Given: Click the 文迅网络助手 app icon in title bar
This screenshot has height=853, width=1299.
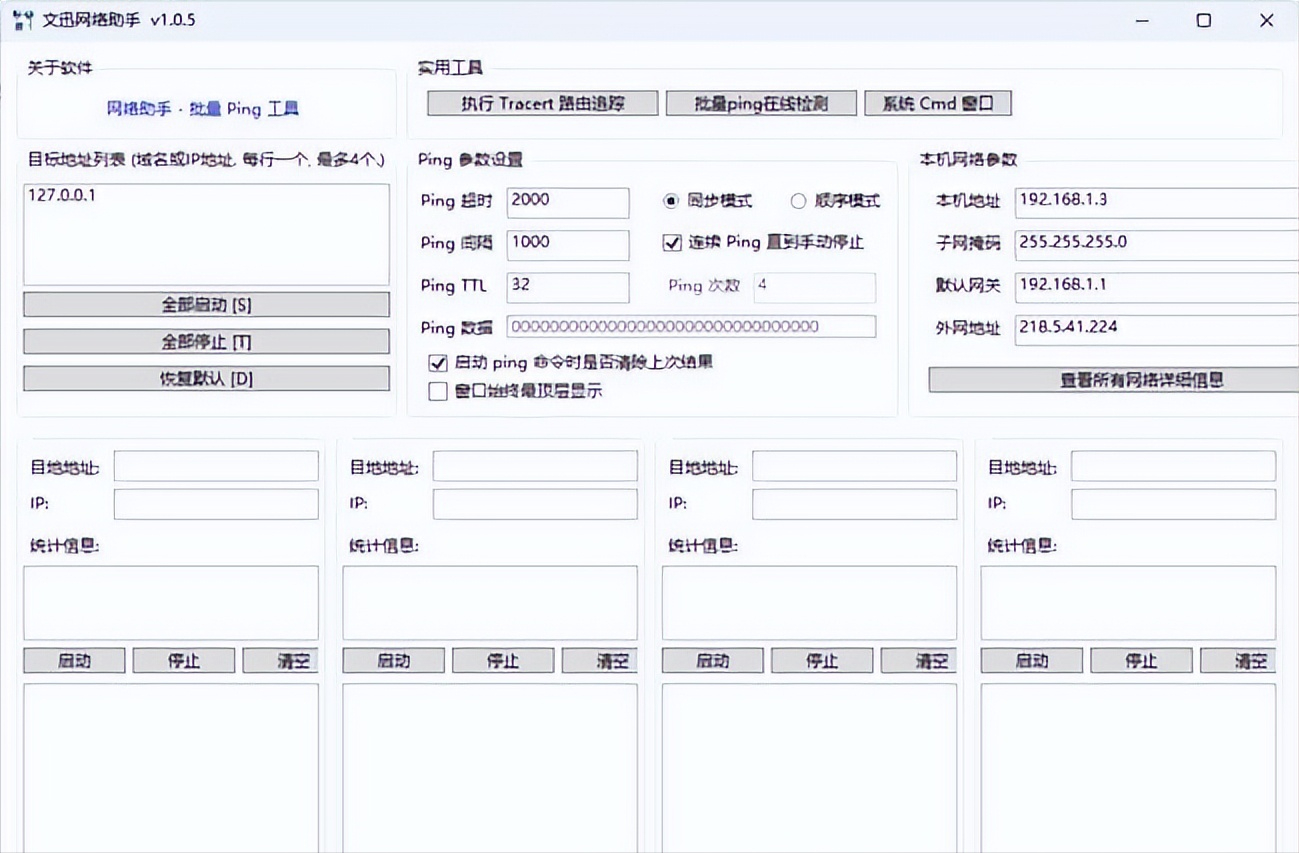Looking at the screenshot, I should (21, 20).
